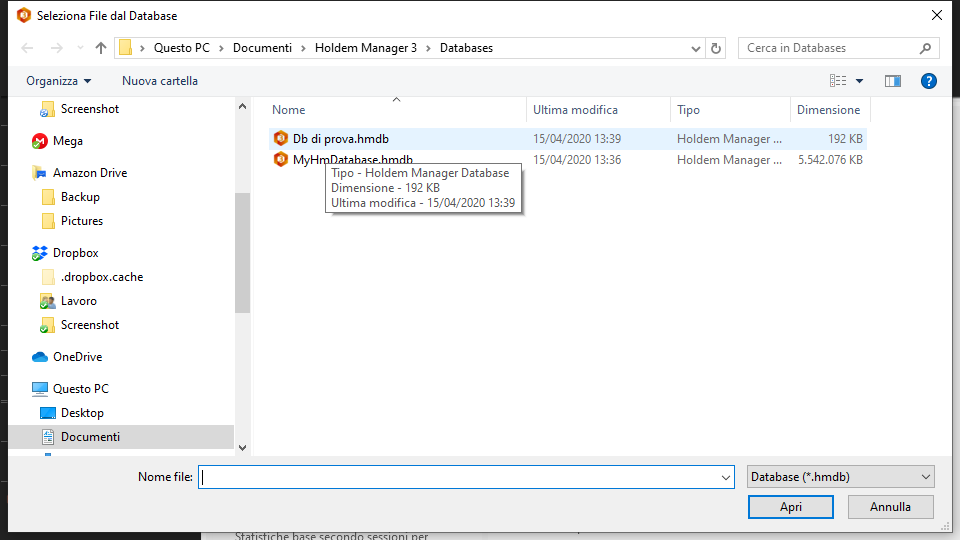This screenshot has height=540, width=960.
Task: Open the Backup folder in sidebar
Action: 80,197
